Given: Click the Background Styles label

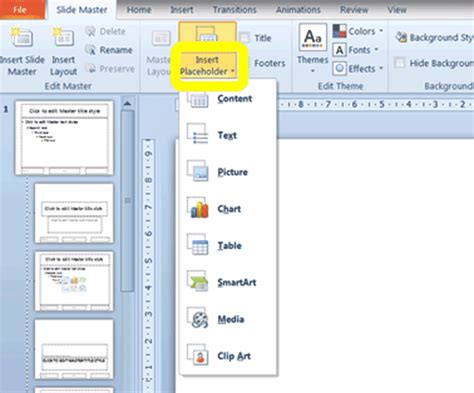Looking at the screenshot, I should click(442, 37).
